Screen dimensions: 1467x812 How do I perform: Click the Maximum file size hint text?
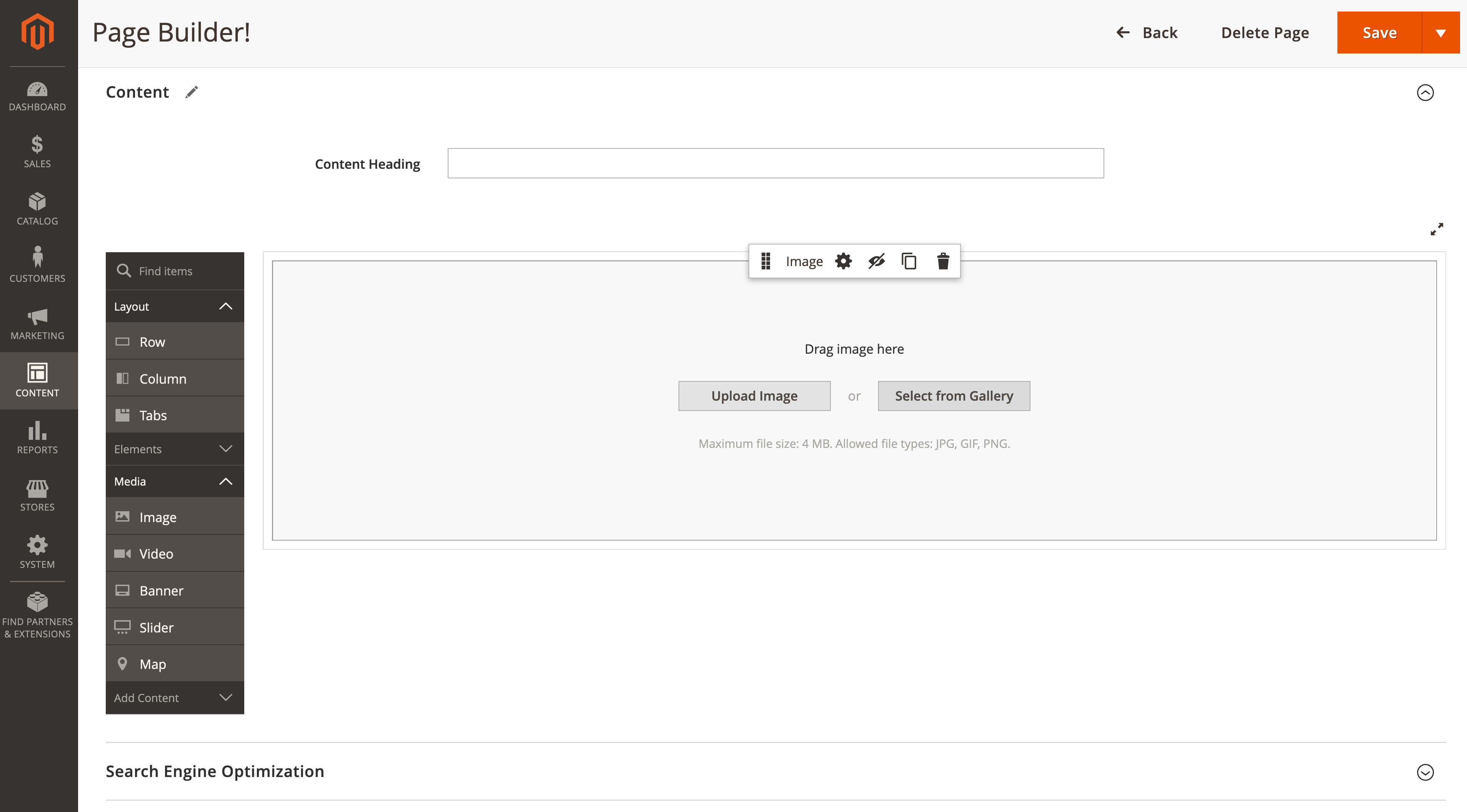854,444
